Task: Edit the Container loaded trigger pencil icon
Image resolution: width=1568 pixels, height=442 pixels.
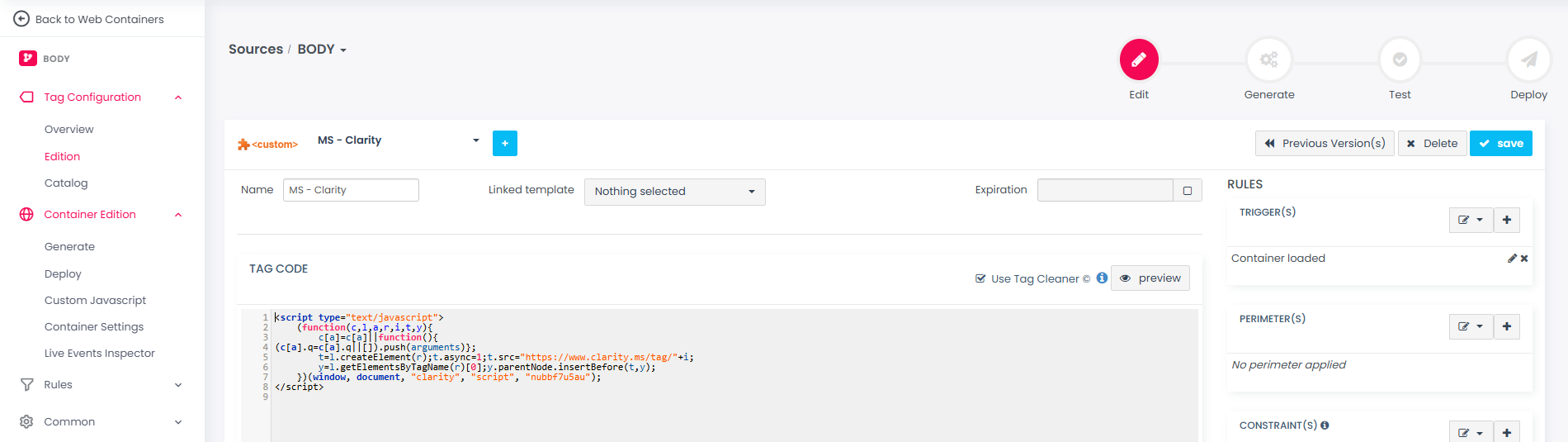Action: (1512, 259)
